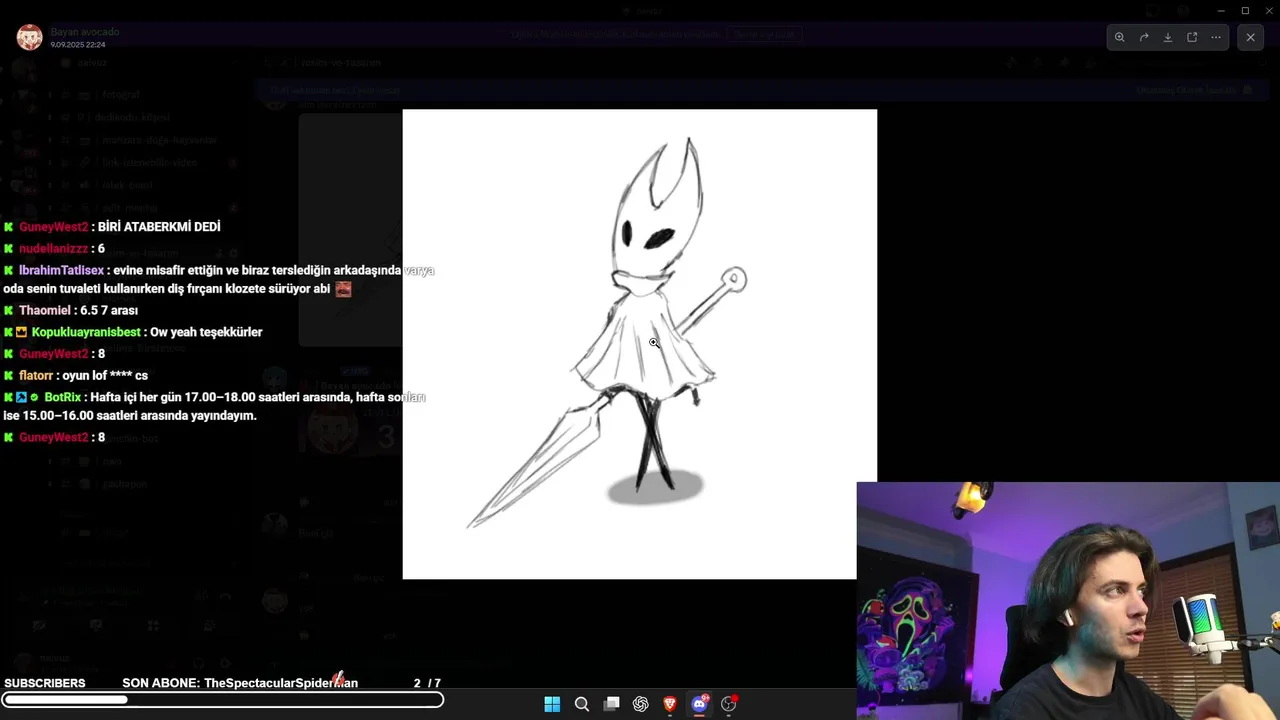The height and width of the screenshot is (720, 1280).
Task: Click the Hollow Knight sketch image
Action: tap(639, 344)
